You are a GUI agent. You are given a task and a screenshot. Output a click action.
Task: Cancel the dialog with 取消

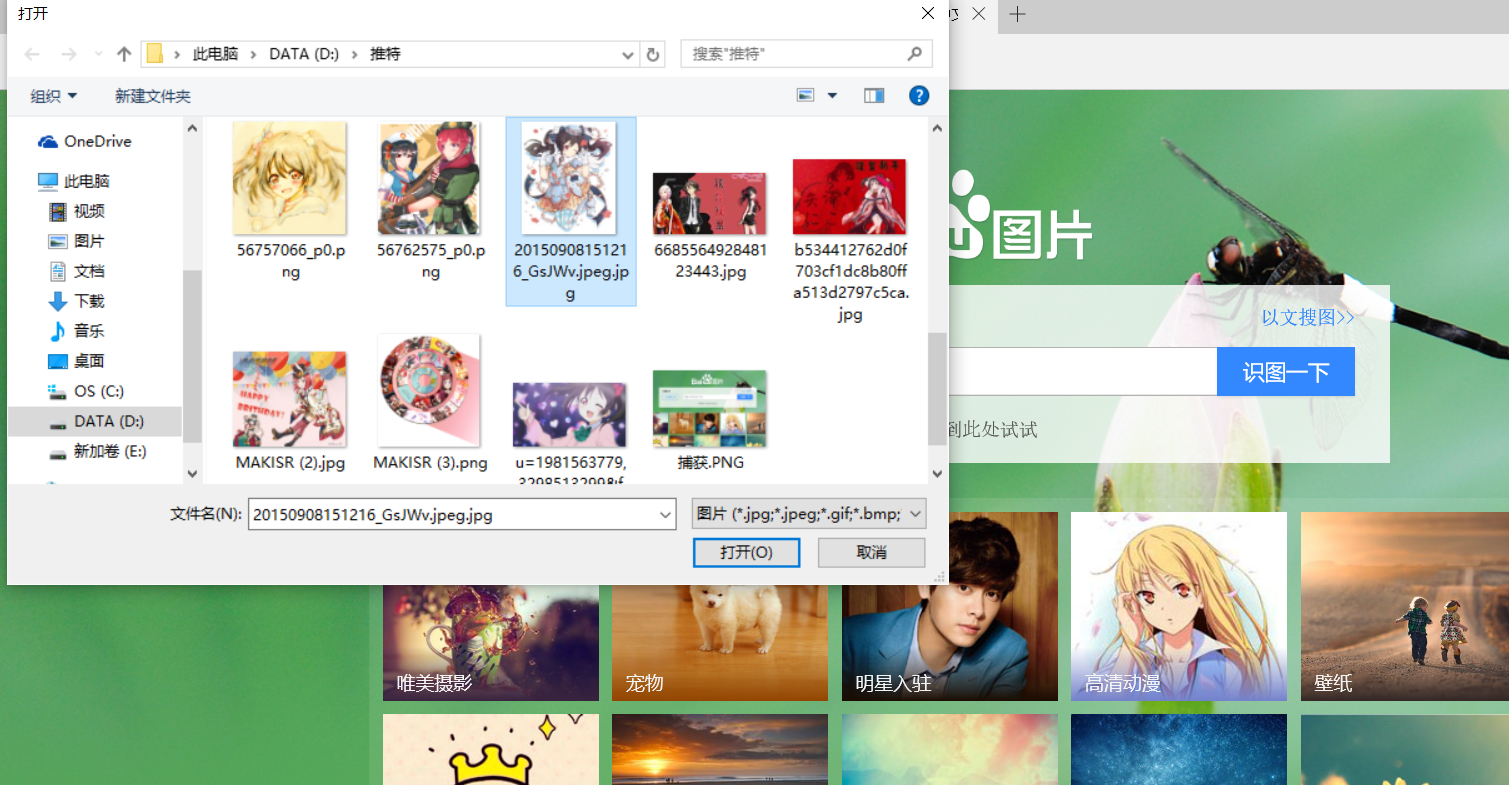click(872, 552)
